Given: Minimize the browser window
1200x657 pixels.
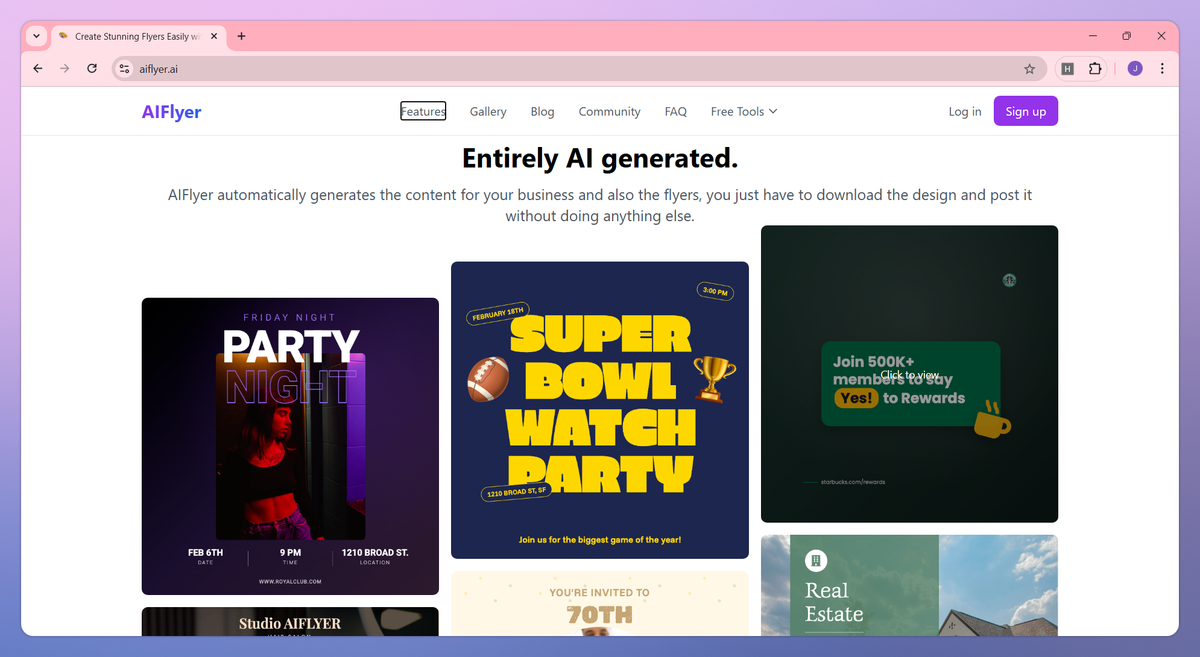Looking at the screenshot, I should (1091, 36).
